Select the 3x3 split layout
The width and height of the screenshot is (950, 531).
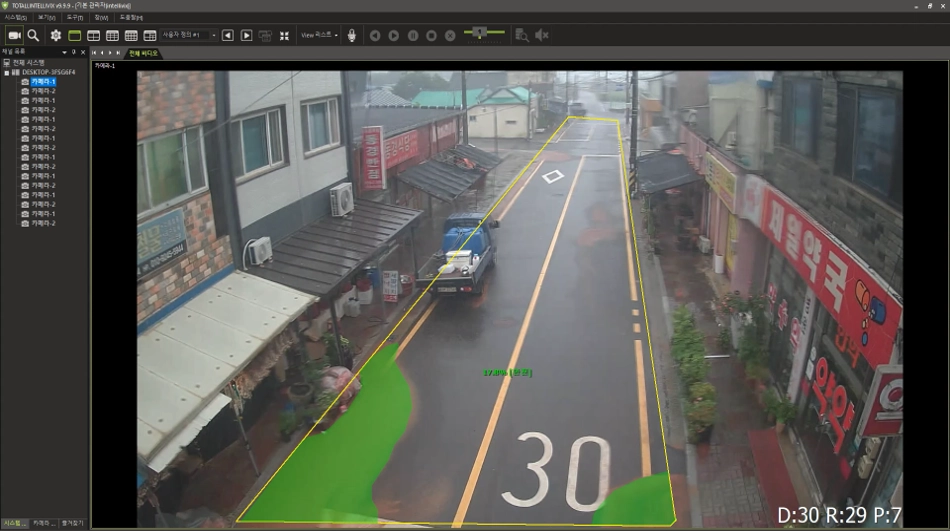[x=112, y=35]
